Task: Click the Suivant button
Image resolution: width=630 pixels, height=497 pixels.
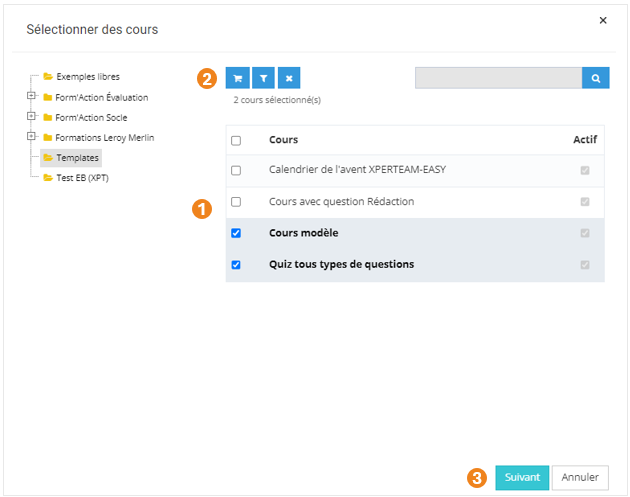Action: [x=522, y=477]
